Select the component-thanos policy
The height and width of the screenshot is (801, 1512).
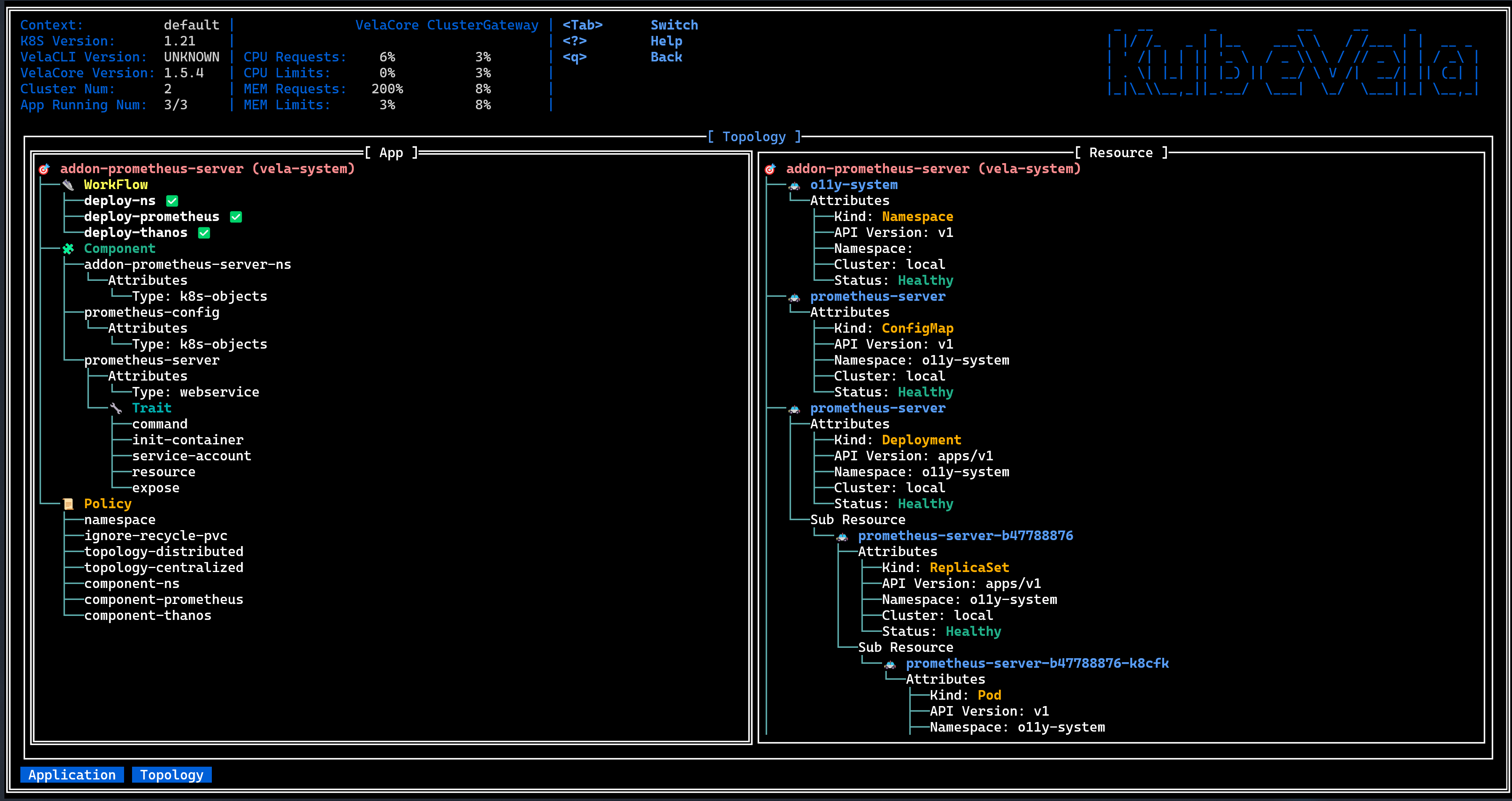click(x=147, y=616)
